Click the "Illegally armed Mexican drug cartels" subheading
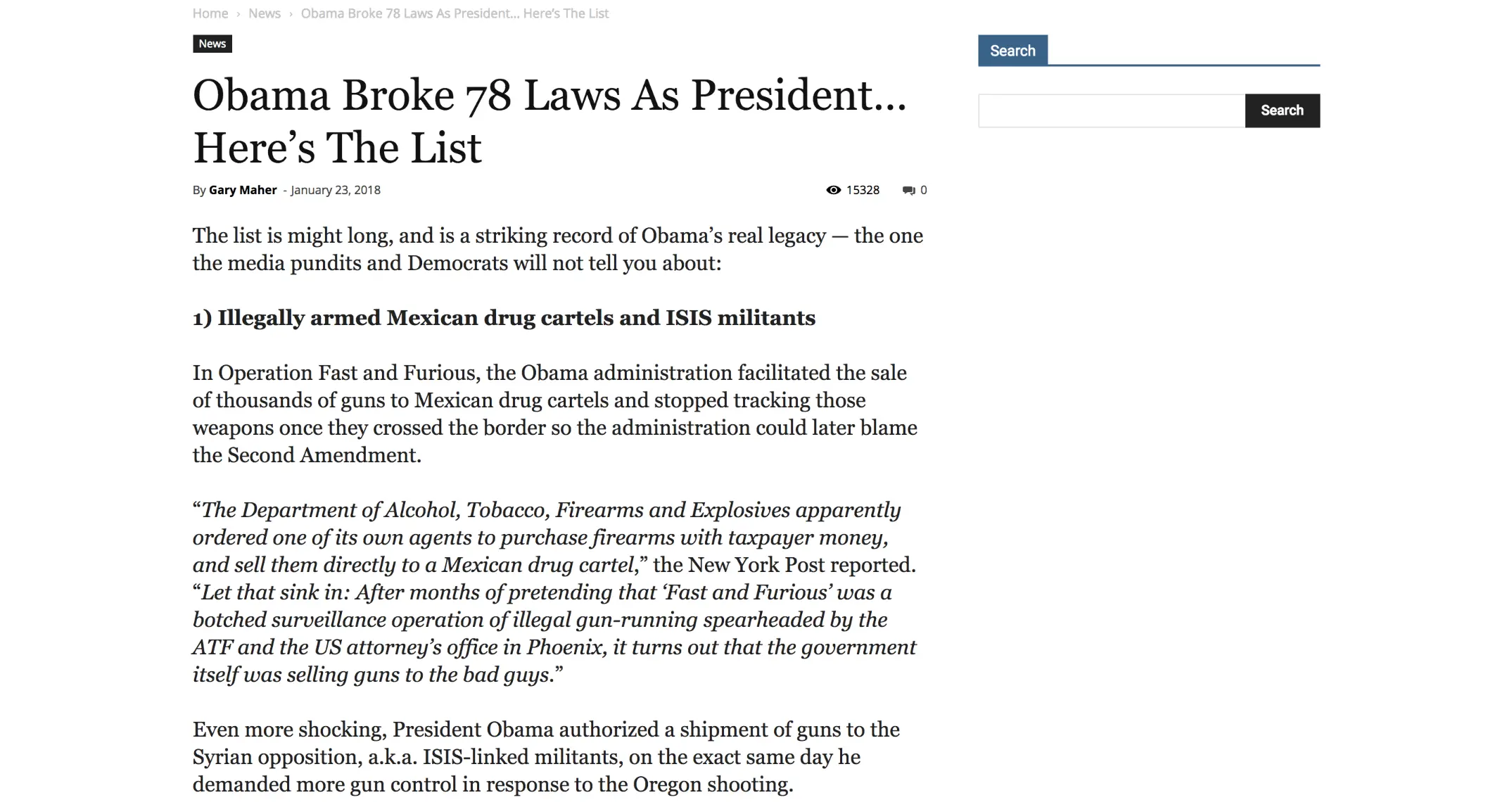The height and width of the screenshot is (807, 1512). point(504,318)
